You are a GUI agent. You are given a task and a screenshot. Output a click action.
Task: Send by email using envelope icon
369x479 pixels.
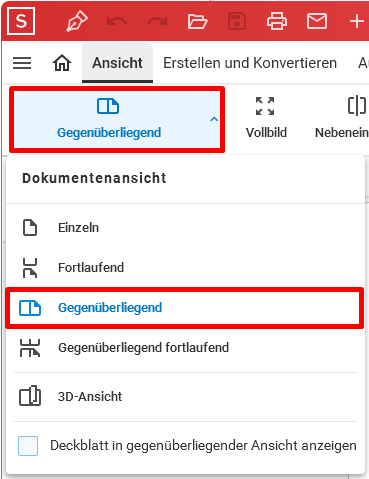[x=317, y=21]
